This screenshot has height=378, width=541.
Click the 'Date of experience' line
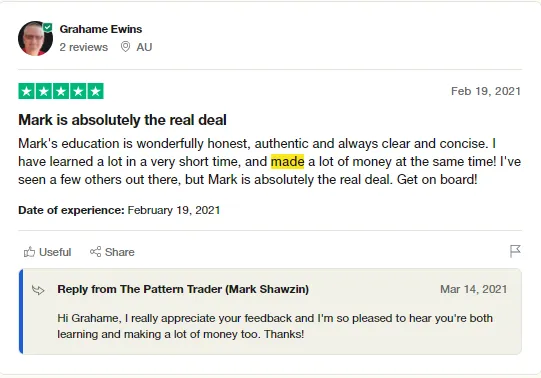119,210
